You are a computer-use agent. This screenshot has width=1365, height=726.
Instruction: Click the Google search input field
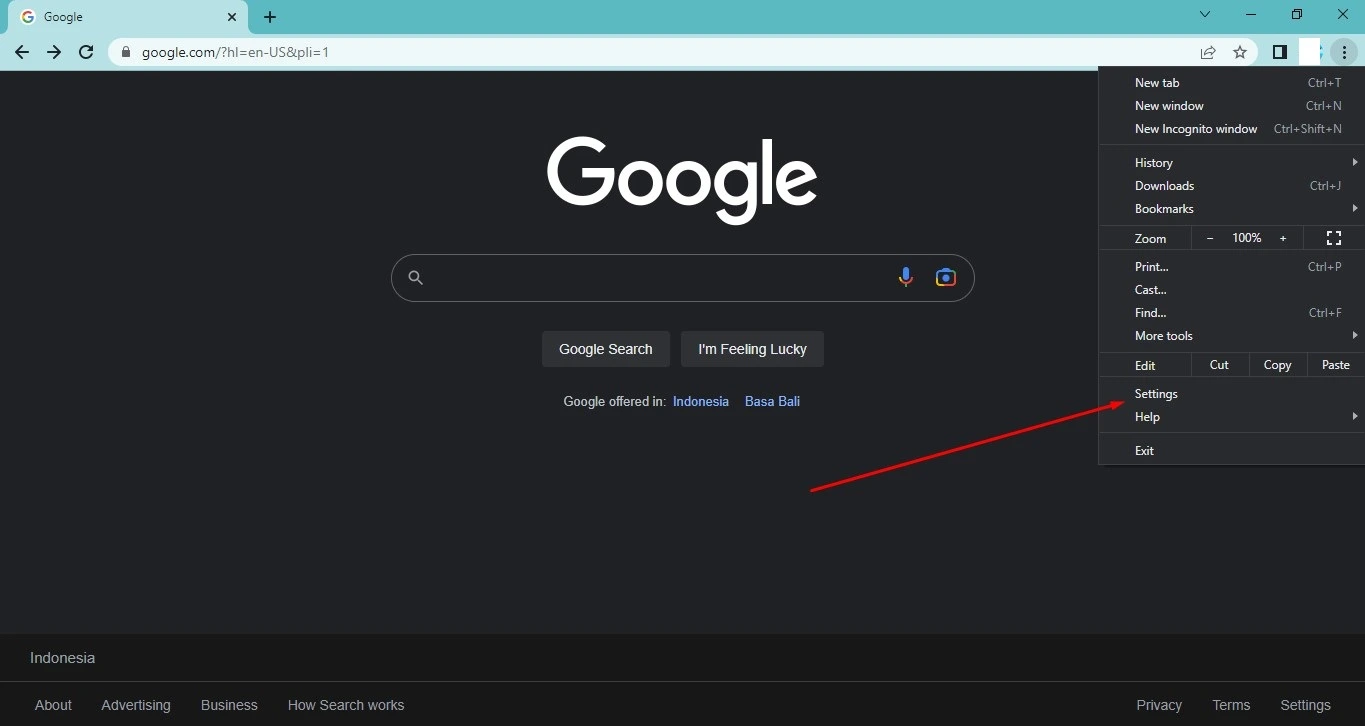tap(682, 278)
